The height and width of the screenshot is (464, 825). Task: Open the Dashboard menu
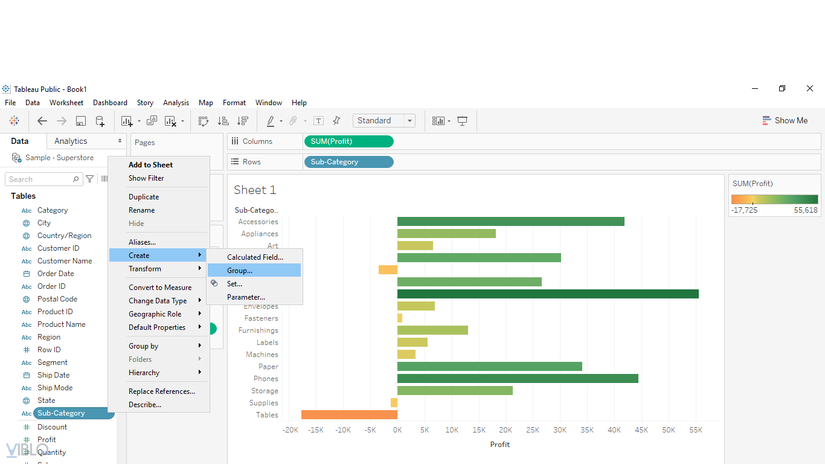pyautogui.click(x=110, y=103)
